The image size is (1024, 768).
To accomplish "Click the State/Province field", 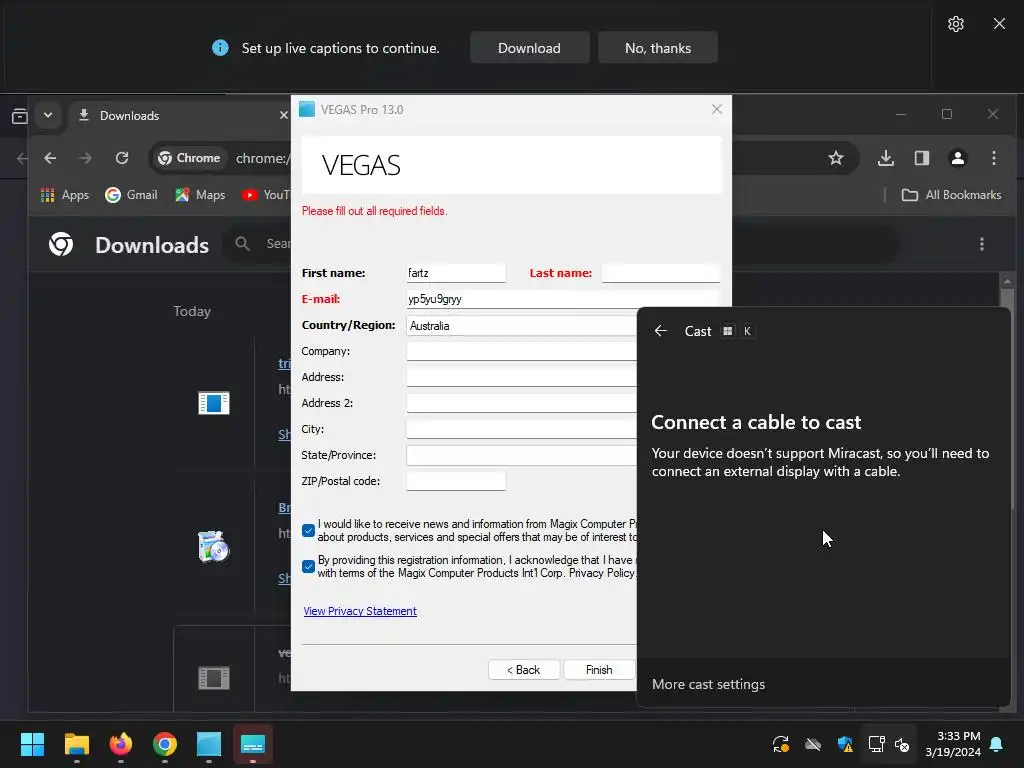I will [521, 455].
